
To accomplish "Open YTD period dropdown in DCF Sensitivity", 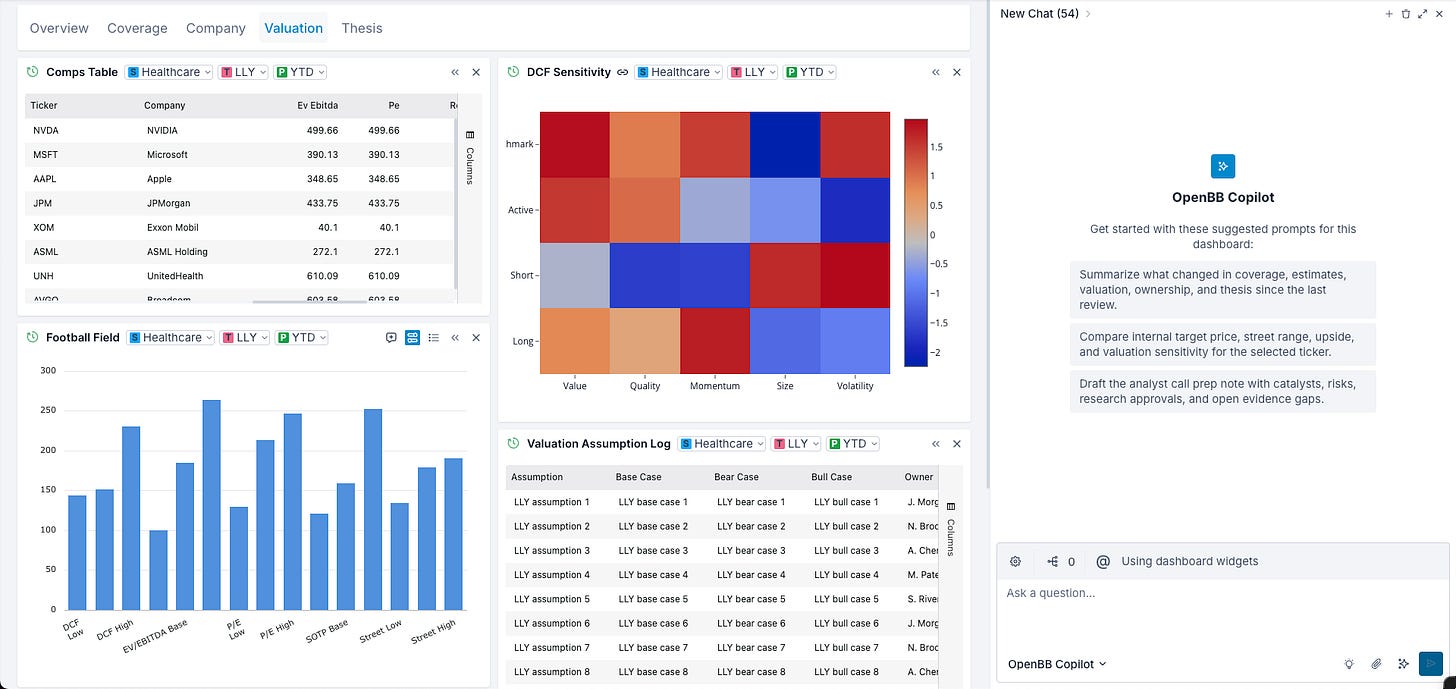I will click(x=811, y=72).
